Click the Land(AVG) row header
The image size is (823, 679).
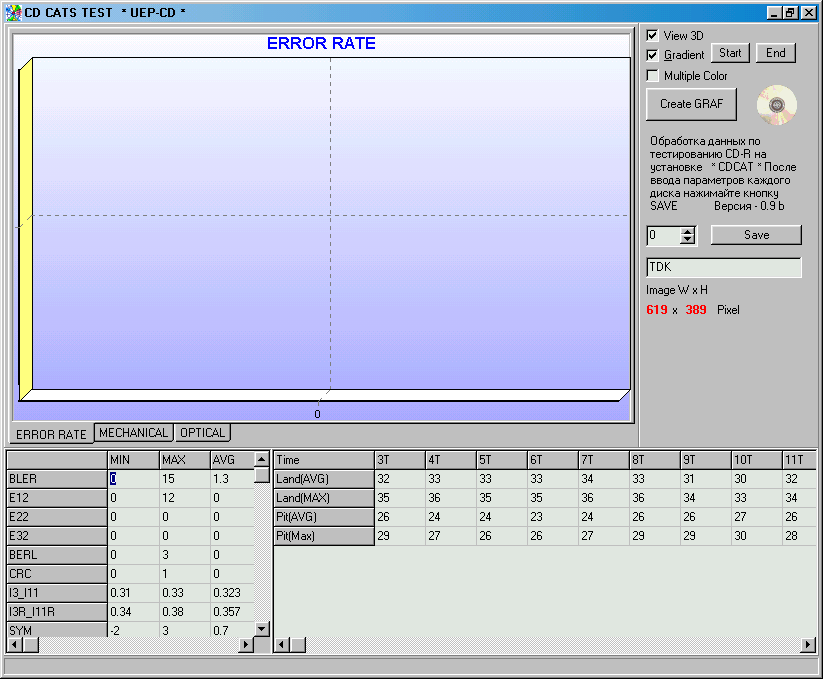point(324,479)
